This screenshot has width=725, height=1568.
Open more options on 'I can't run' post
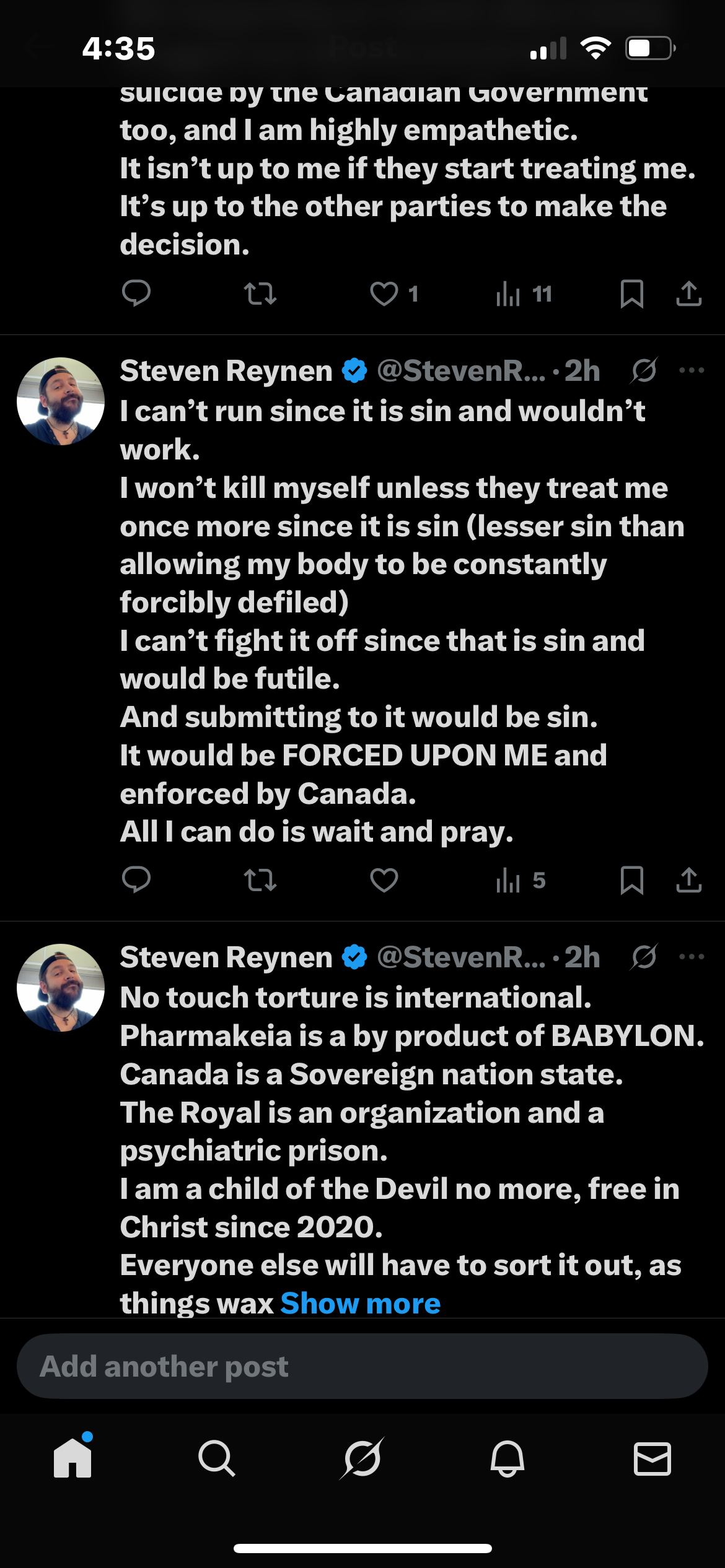[692, 370]
